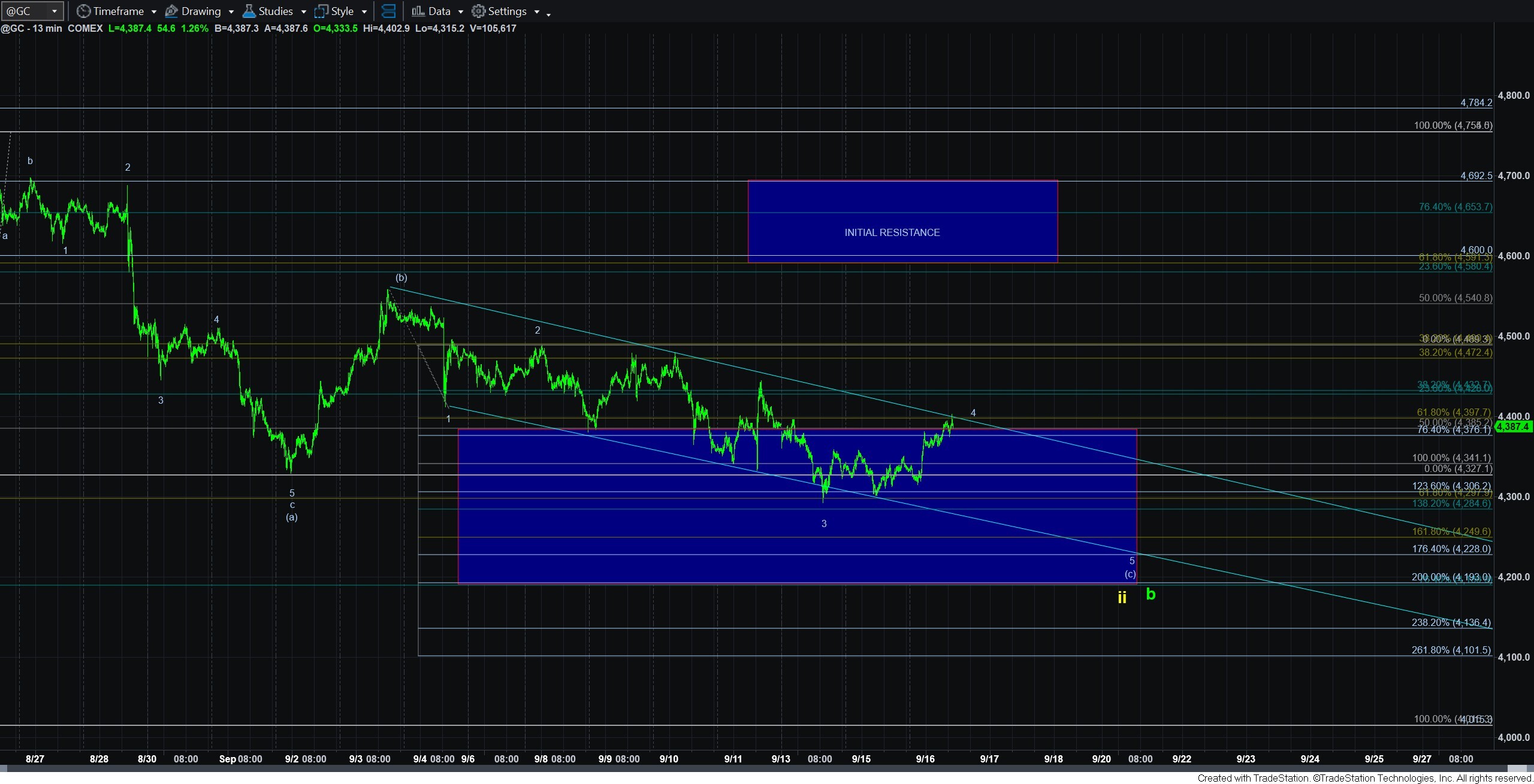Click the Settings gear icon
The height and width of the screenshot is (784, 1534).
click(478, 11)
